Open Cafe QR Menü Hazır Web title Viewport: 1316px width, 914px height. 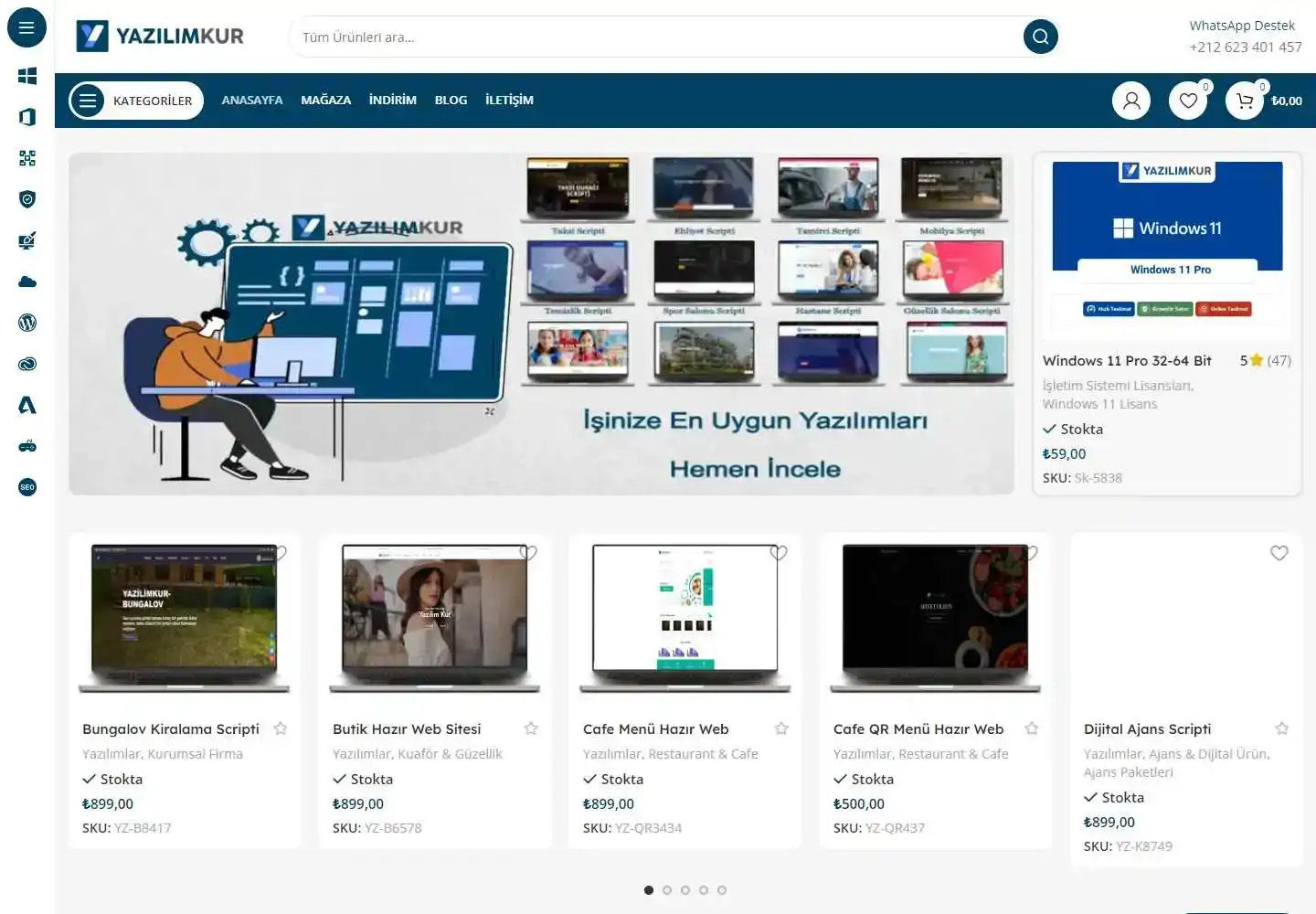click(x=918, y=729)
